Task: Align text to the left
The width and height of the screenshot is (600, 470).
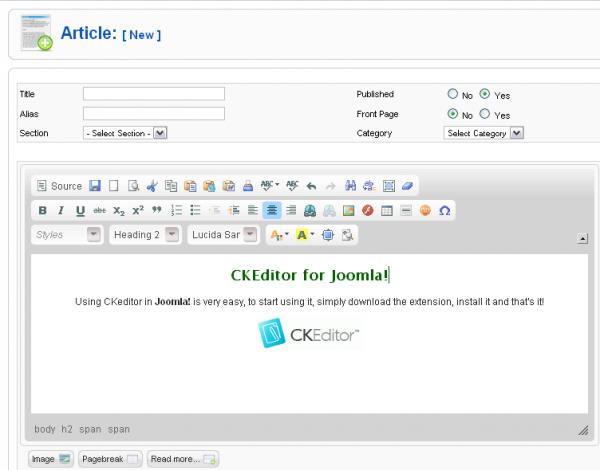Action: pos(253,211)
